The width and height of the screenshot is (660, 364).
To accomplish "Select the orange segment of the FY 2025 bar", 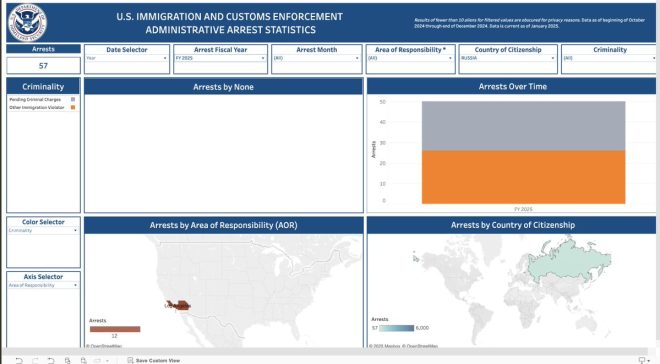I will coord(523,177).
